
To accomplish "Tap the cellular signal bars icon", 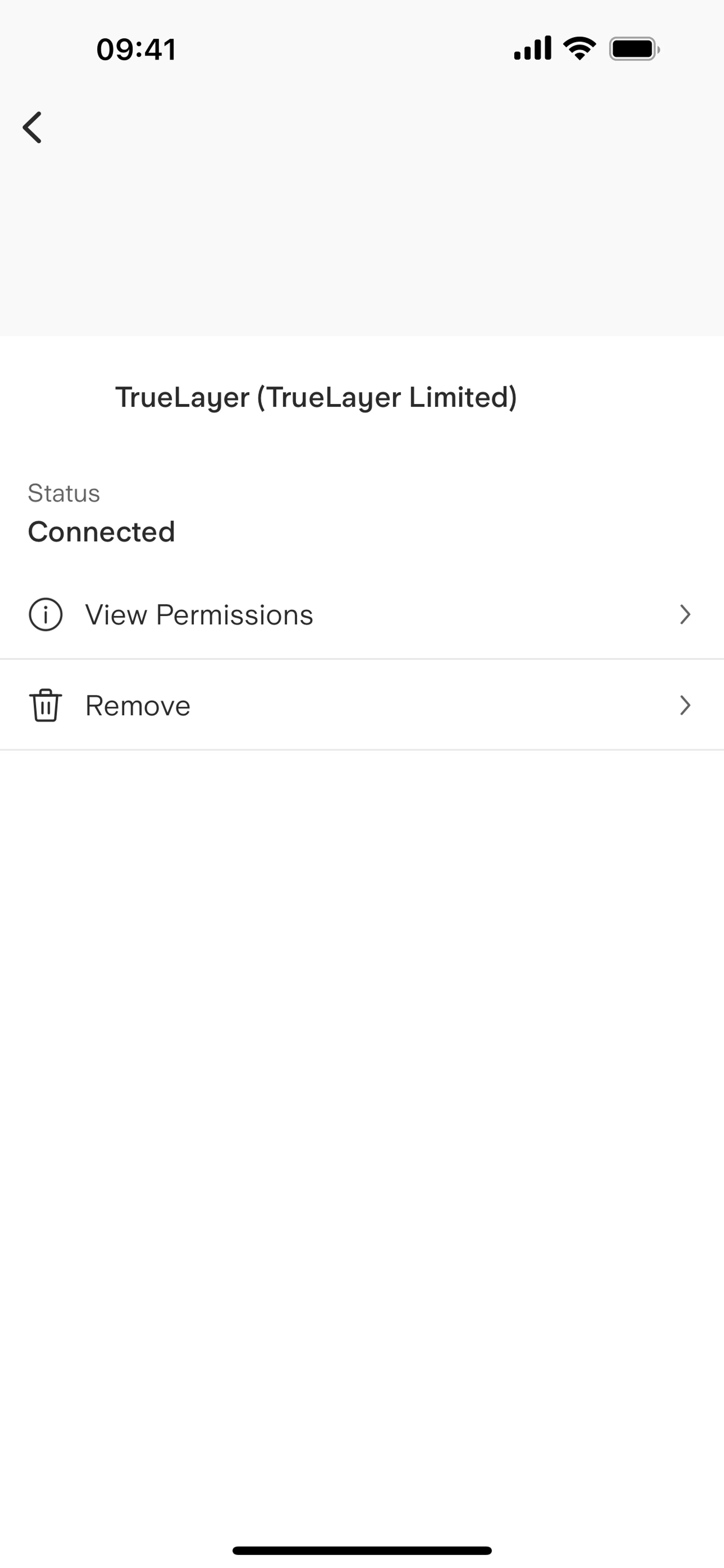I will (532, 49).
